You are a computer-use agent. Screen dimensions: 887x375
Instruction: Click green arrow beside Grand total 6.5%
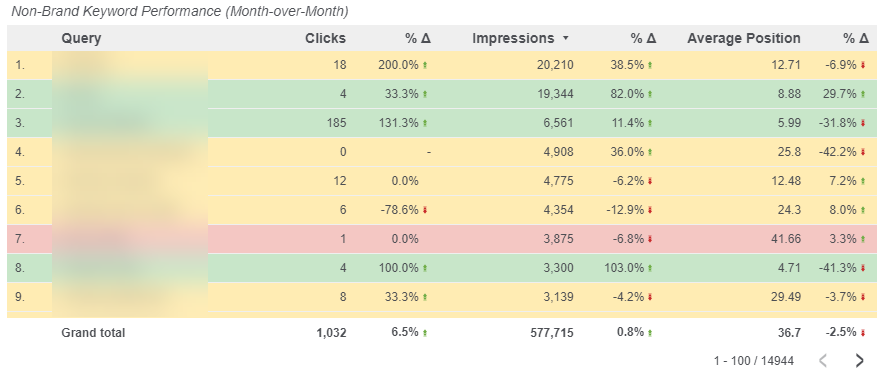click(x=425, y=333)
